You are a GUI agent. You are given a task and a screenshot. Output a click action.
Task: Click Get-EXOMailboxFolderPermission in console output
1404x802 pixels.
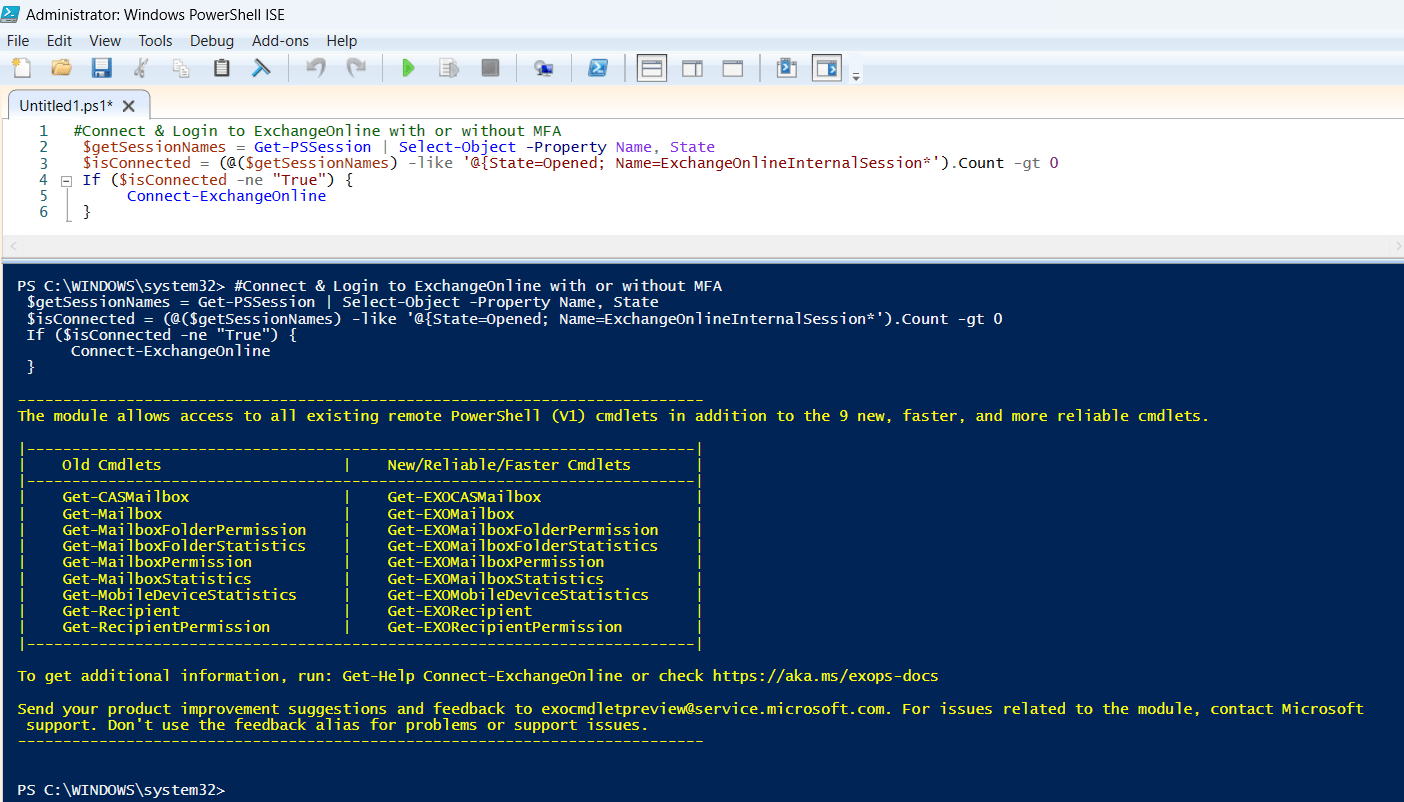click(x=523, y=530)
